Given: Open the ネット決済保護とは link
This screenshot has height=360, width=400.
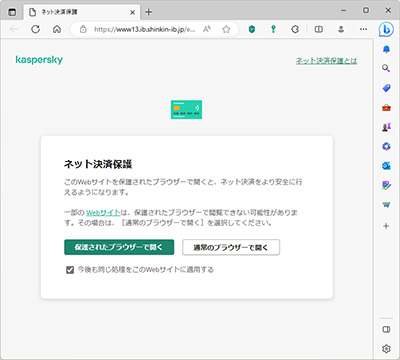Looking at the screenshot, I should pyautogui.click(x=326, y=61).
